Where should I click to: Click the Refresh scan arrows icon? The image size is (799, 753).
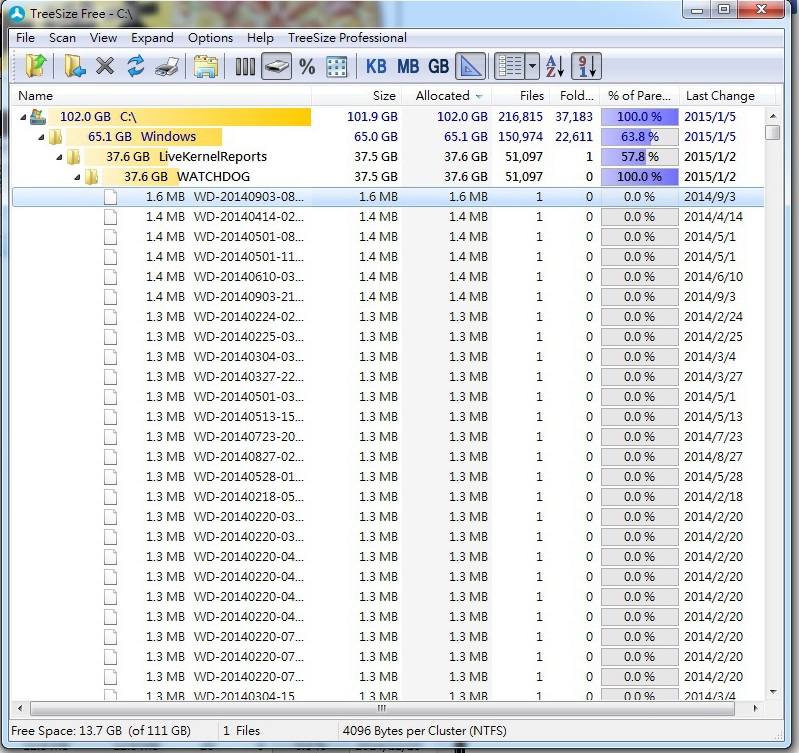(x=136, y=67)
